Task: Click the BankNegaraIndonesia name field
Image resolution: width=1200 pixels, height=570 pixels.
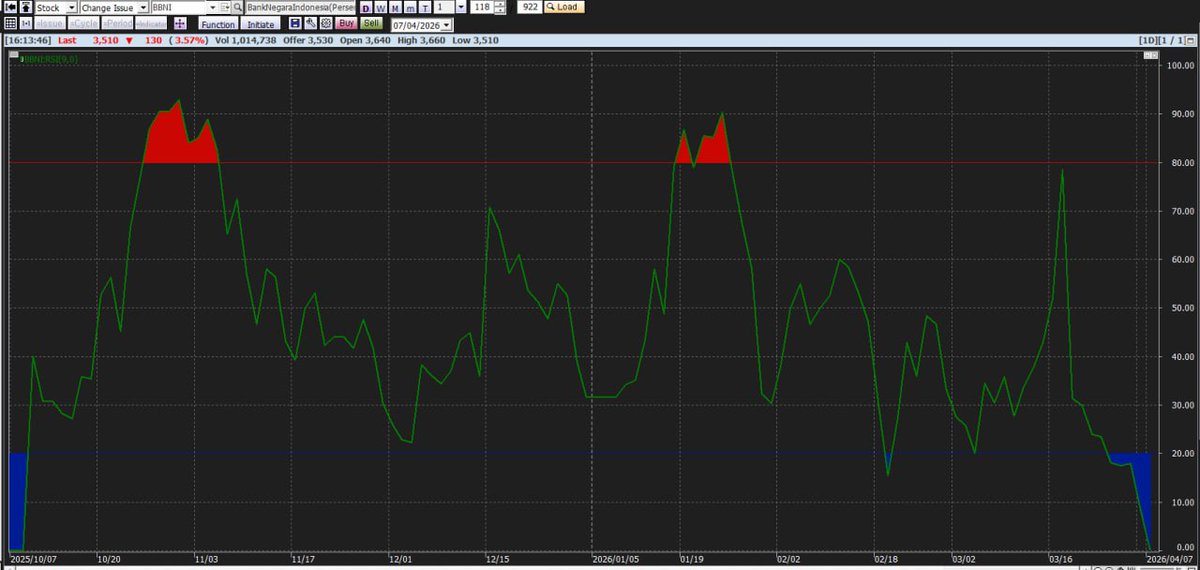Action: coord(301,7)
